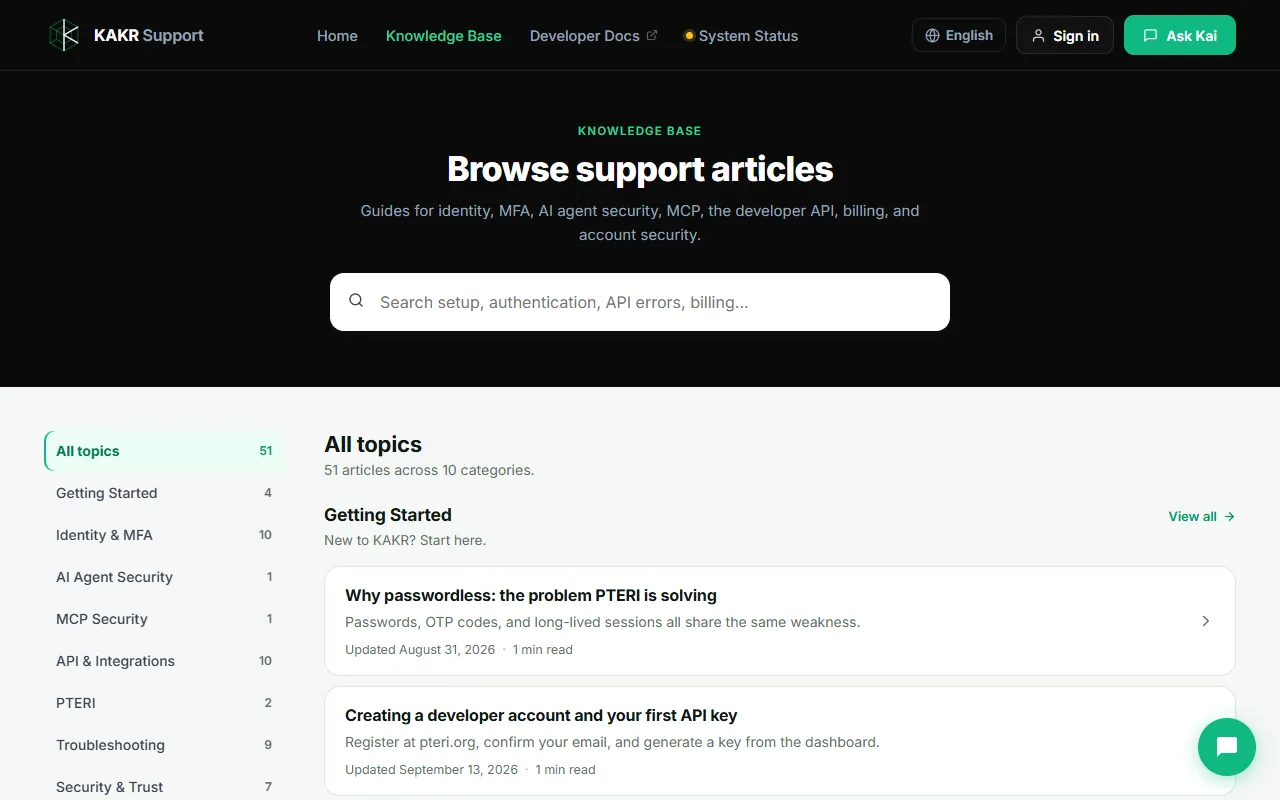Expand the 'Why passwordless' article chevron
Screen dimensions: 1280x800
tap(1206, 621)
